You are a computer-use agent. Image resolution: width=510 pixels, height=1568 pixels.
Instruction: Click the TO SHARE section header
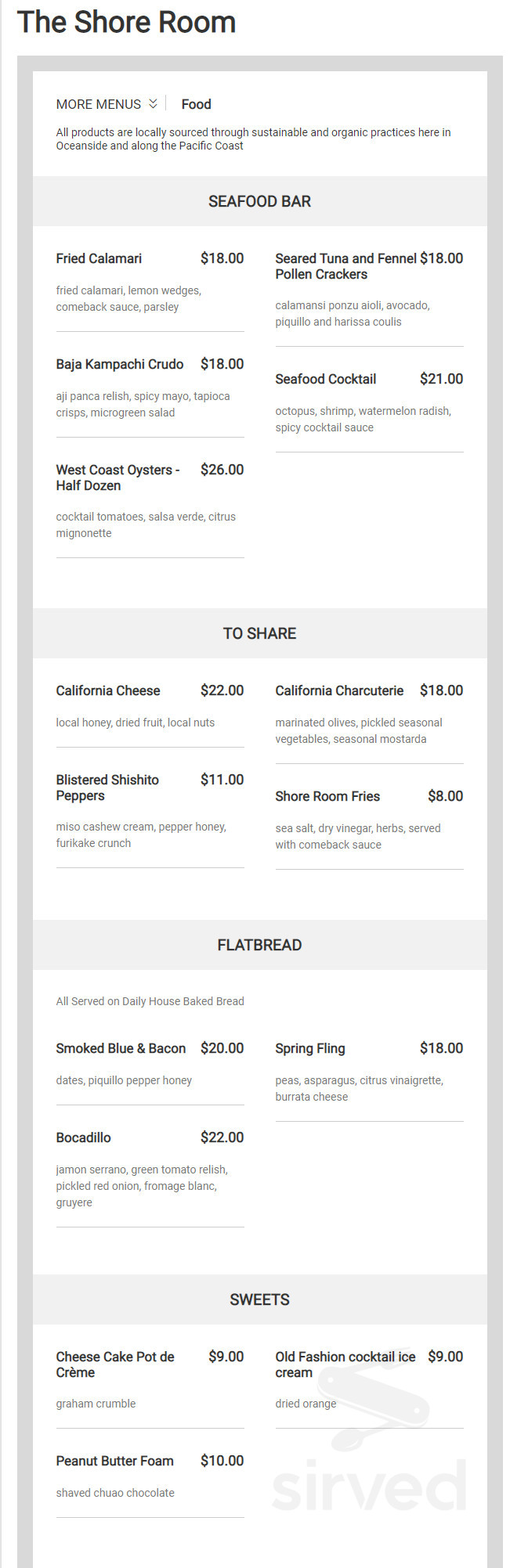[259, 633]
